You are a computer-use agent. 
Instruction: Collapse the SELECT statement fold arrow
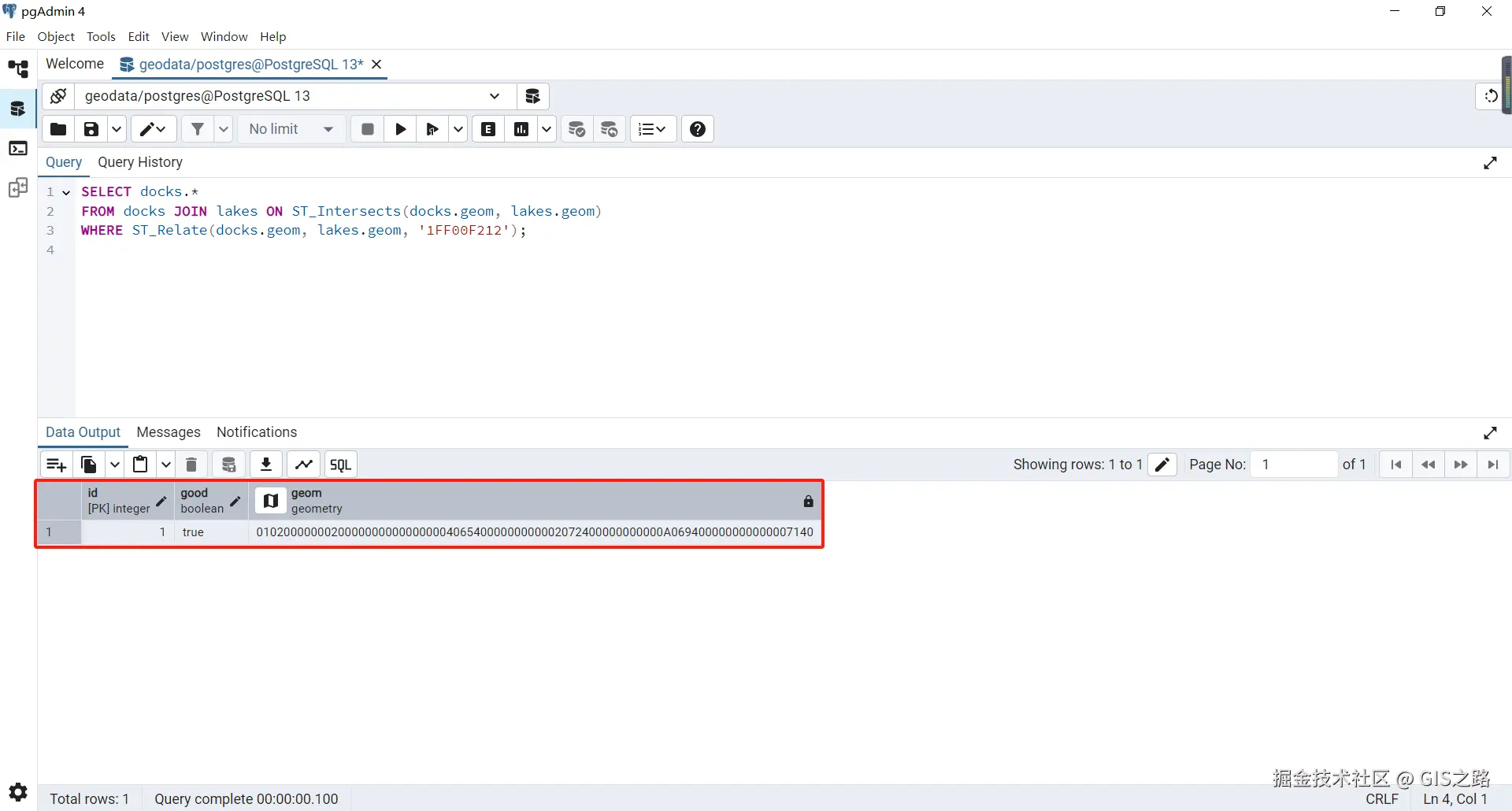[x=66, y=192]
